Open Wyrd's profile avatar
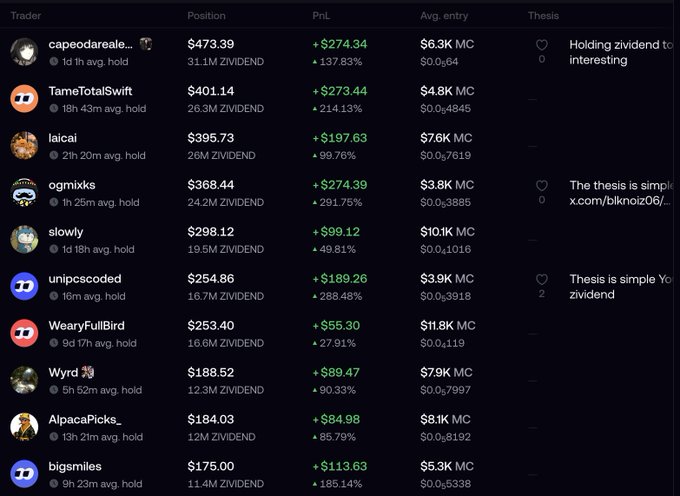 tap(24, 380)
